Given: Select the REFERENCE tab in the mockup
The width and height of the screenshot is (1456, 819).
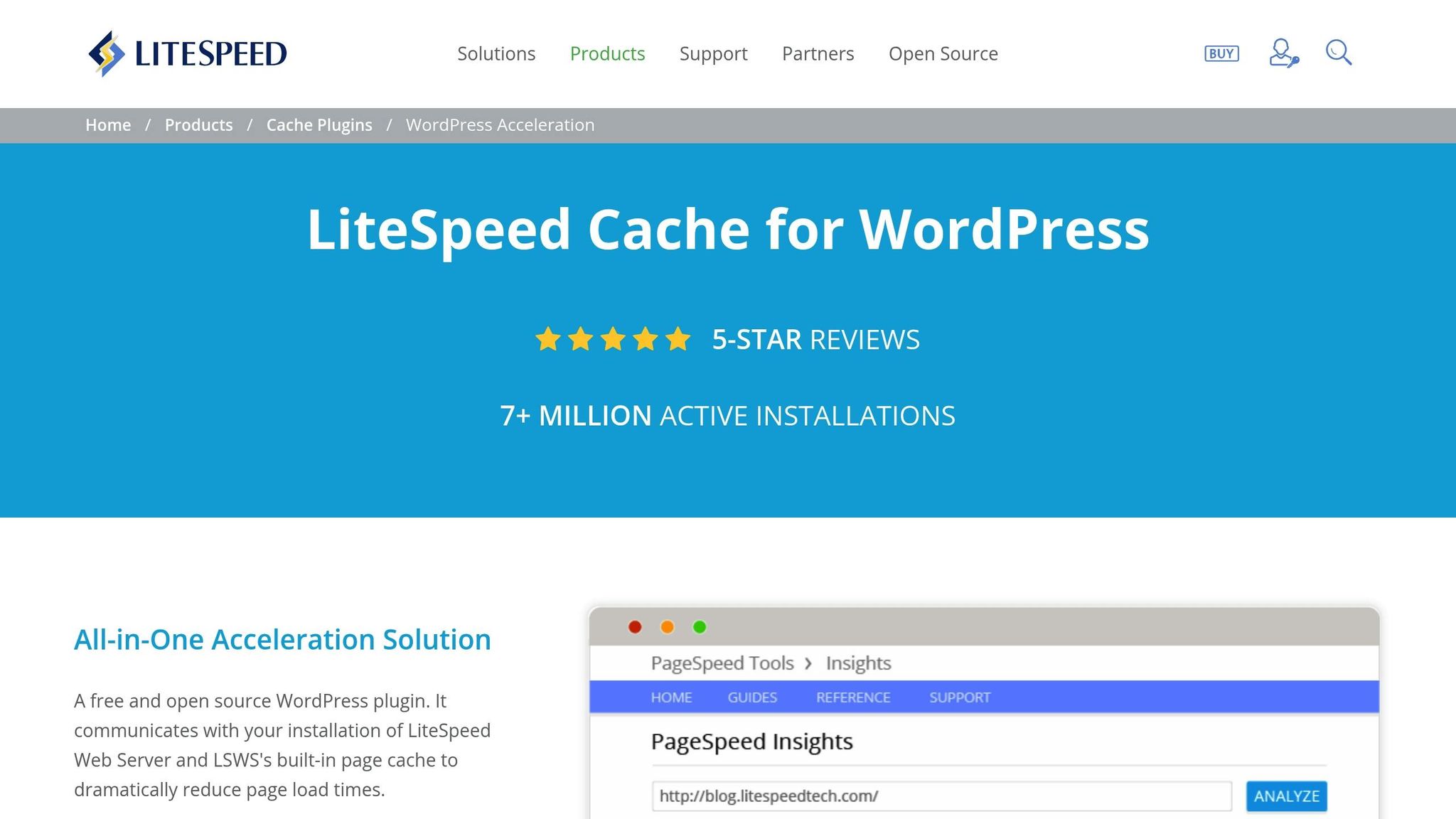Looking at the screenshot, I should (x=853, y=697).
